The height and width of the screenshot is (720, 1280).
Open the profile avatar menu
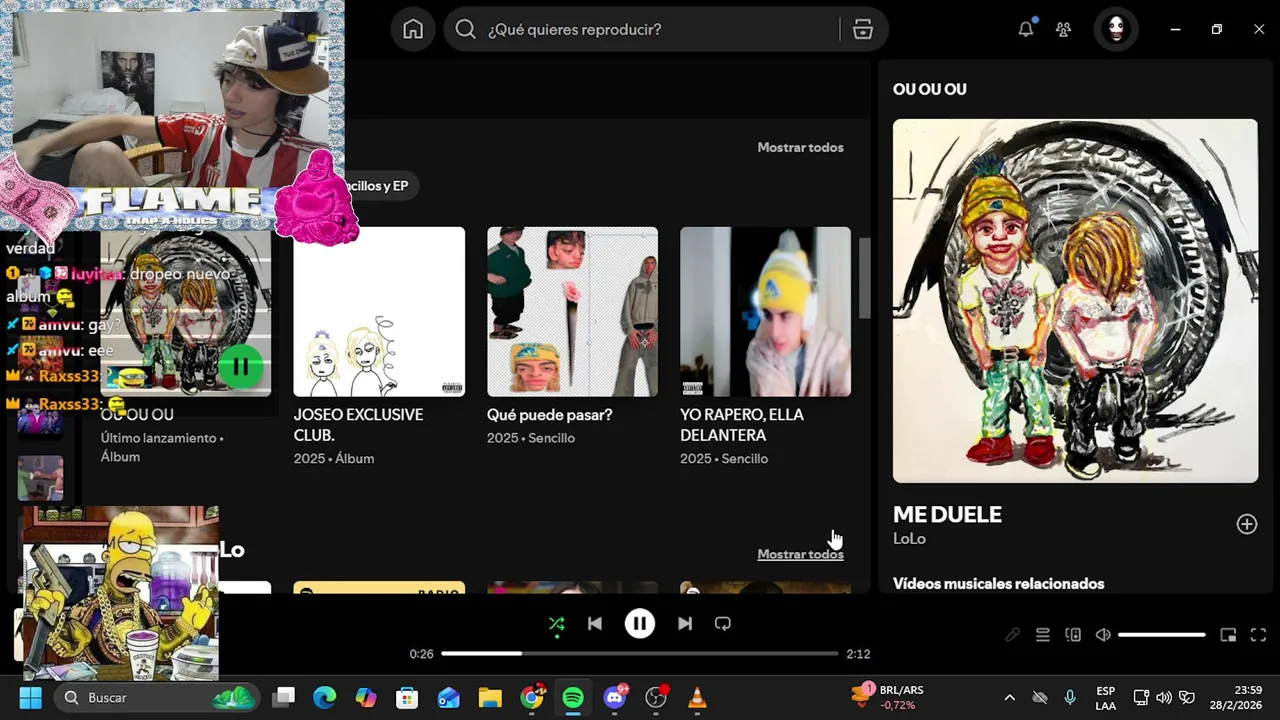[1116, 29]
